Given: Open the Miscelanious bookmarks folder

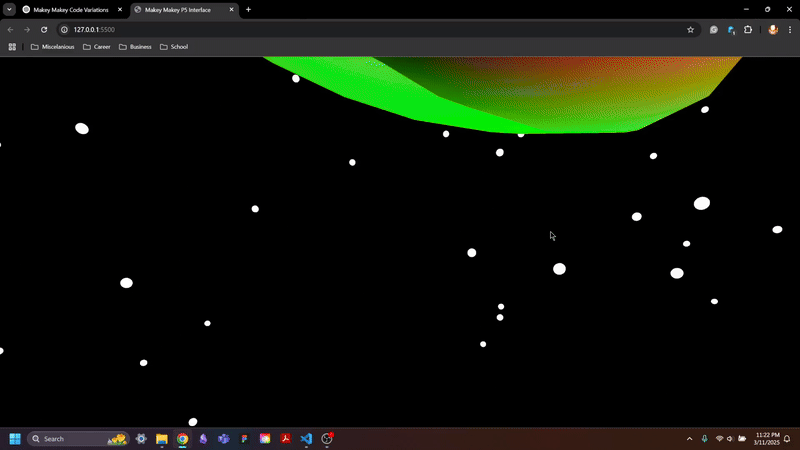Looking at the screenshot, I should click(x=53, y=47).
